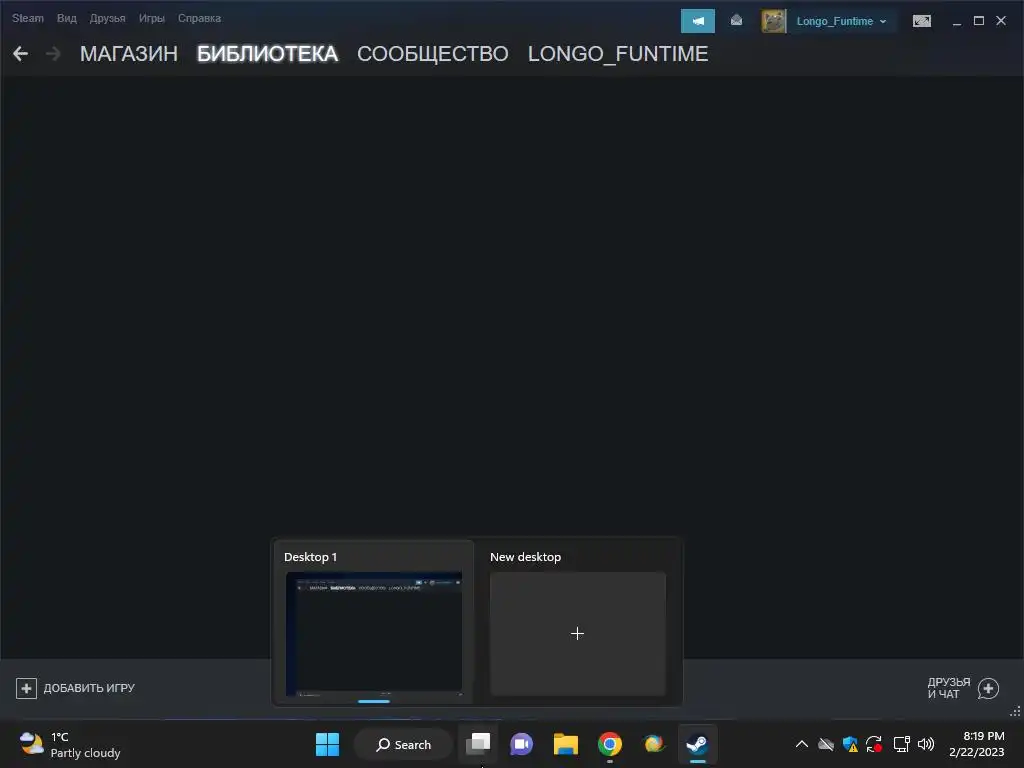Open the Друзья menu
Image resolution: width=1024 pixels, height=768 pixels.
107,18
